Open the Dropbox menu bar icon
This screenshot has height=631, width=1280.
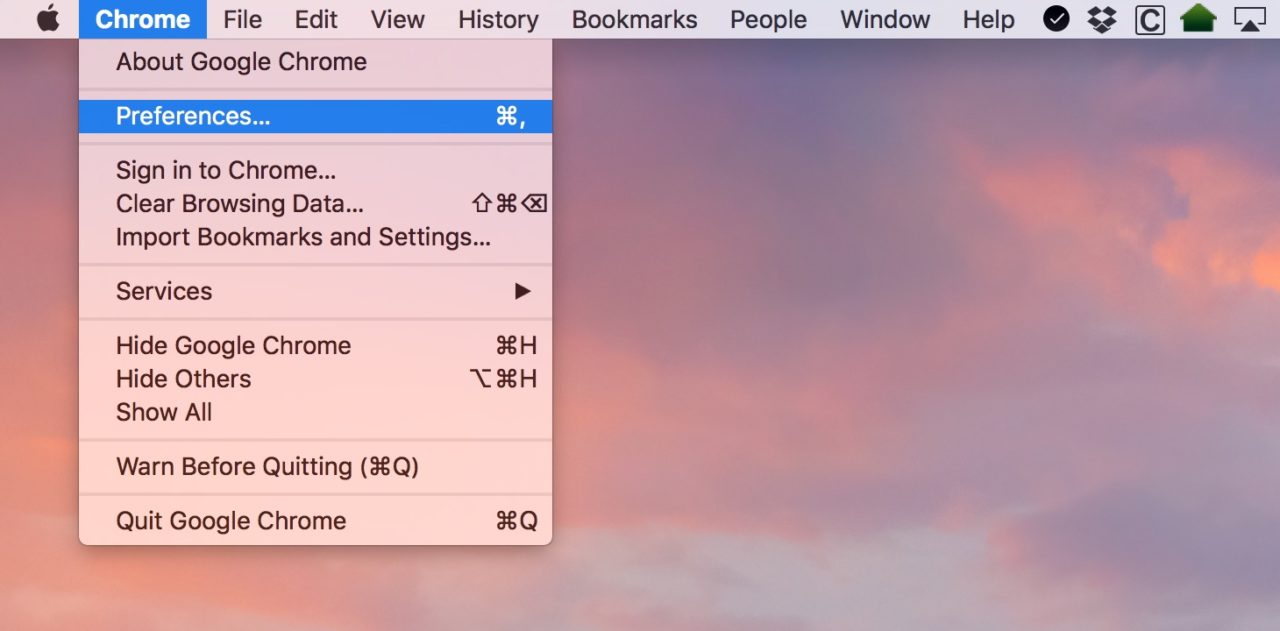pyautogui.click(x=1102, y=19)
